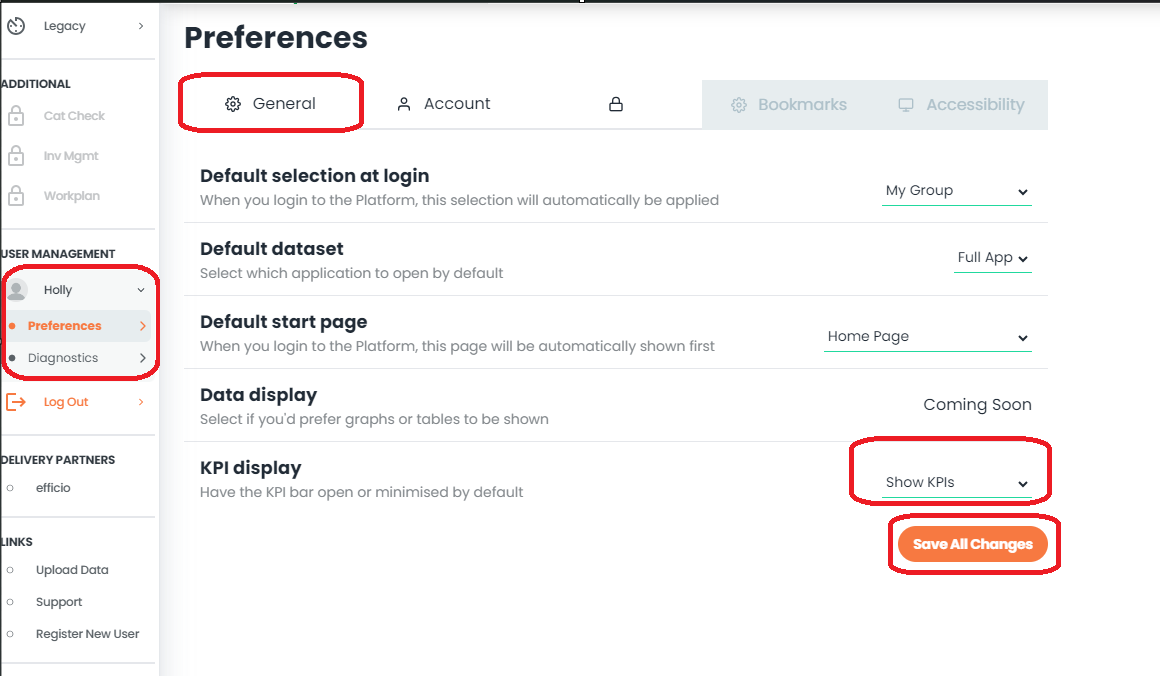Viewport: 1160px width, 676px height.
Task: Click the gear icon on General tab
Action: pyautogui.click(x=233, y=104)
